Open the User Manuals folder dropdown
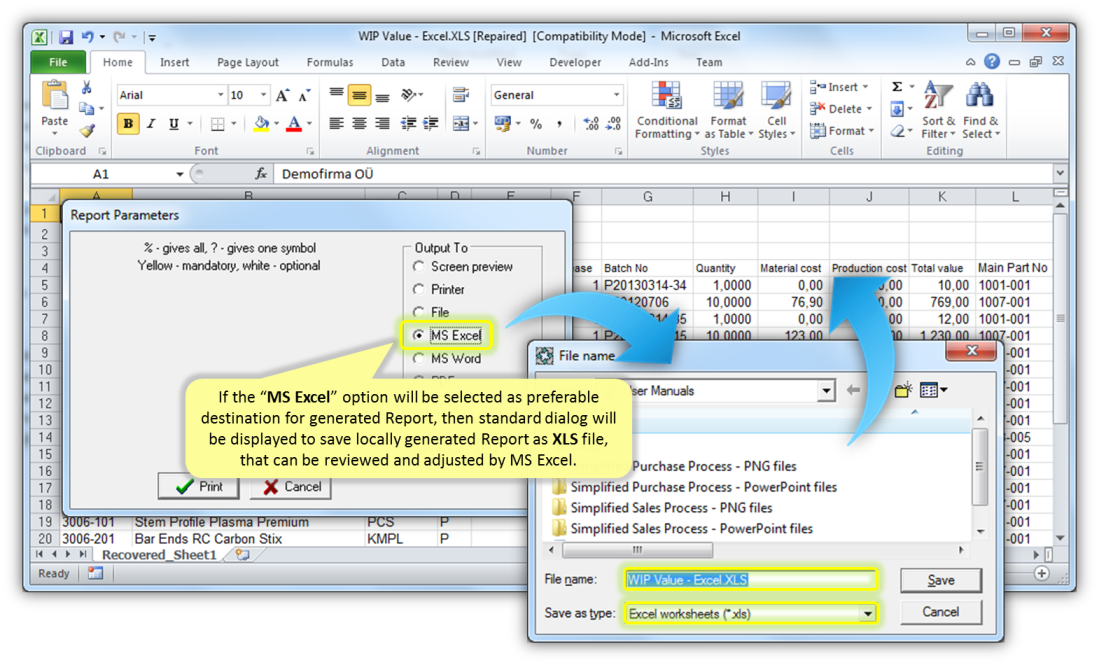This screenshot has width=1099, height=665. tap(826, 390)
